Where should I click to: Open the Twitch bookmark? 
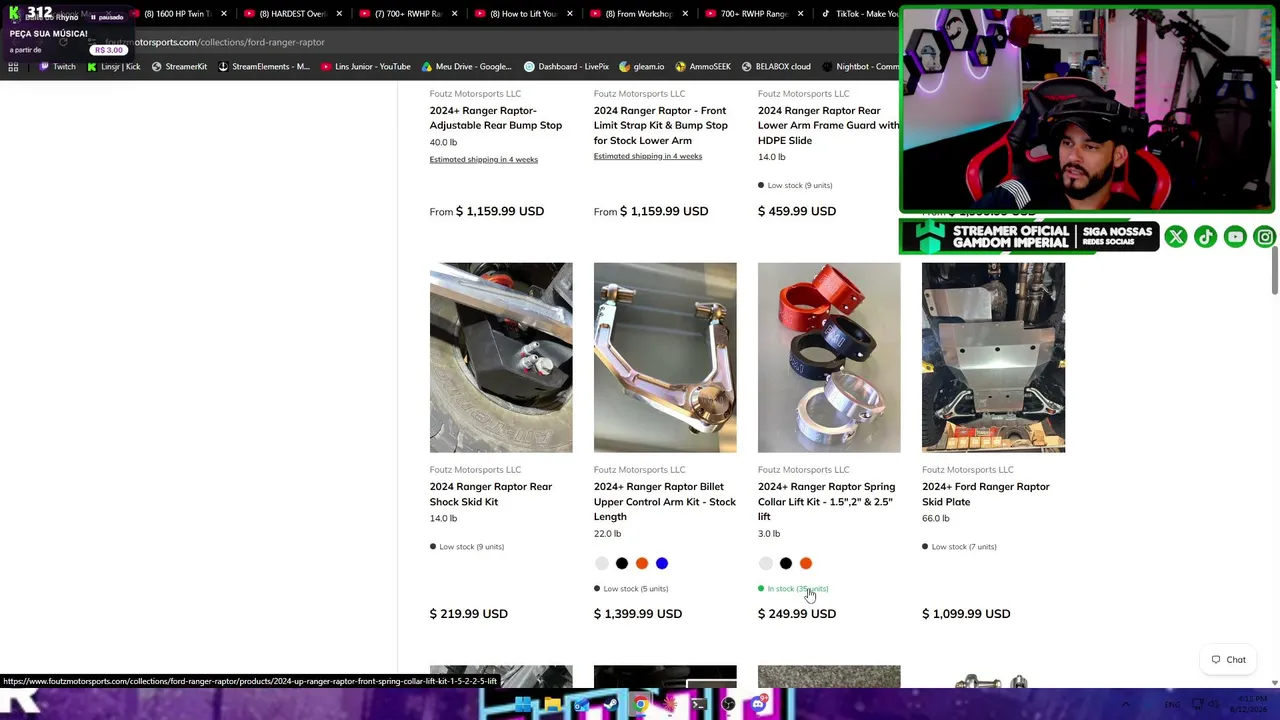57,67
